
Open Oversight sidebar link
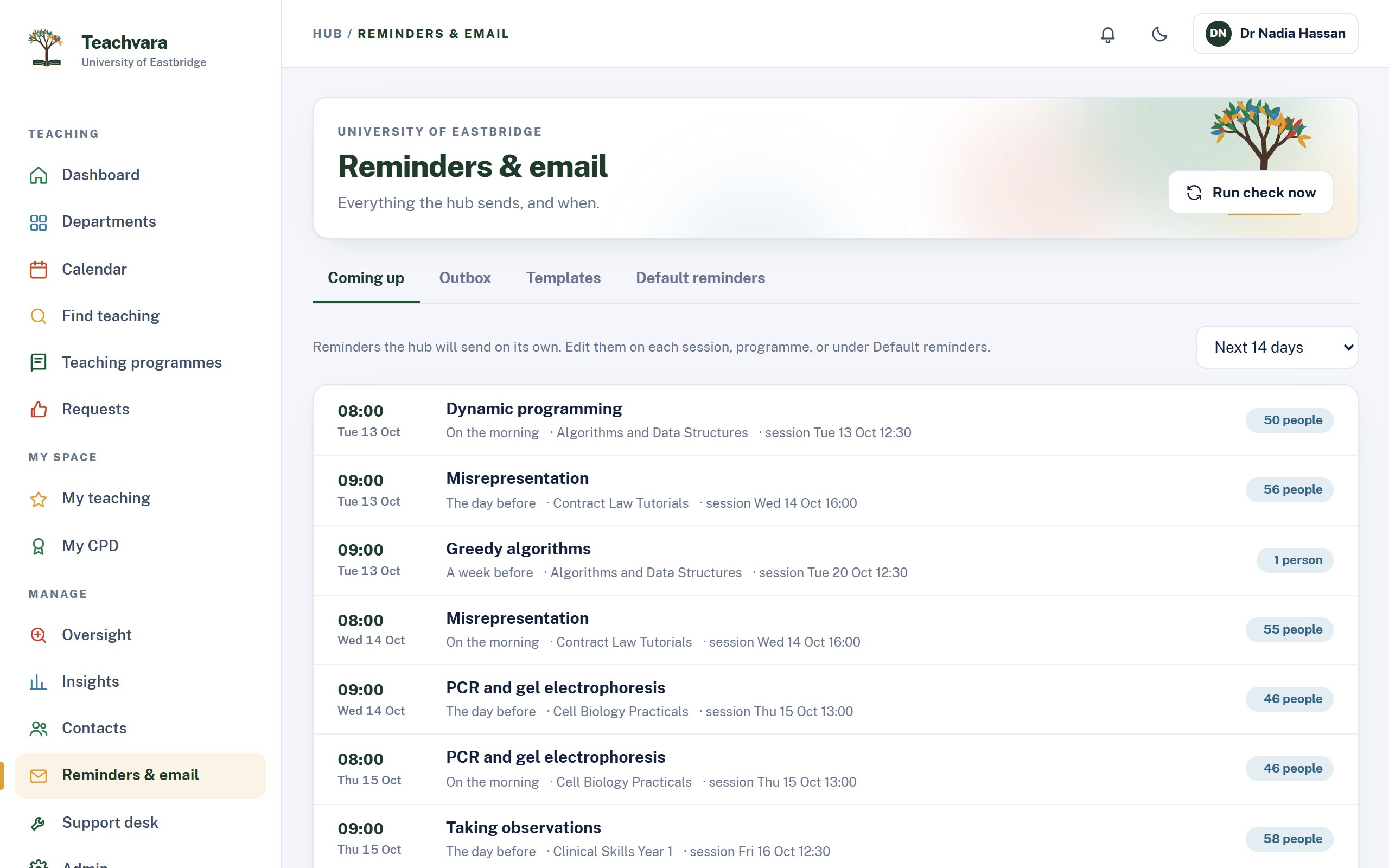click(141, 635)
